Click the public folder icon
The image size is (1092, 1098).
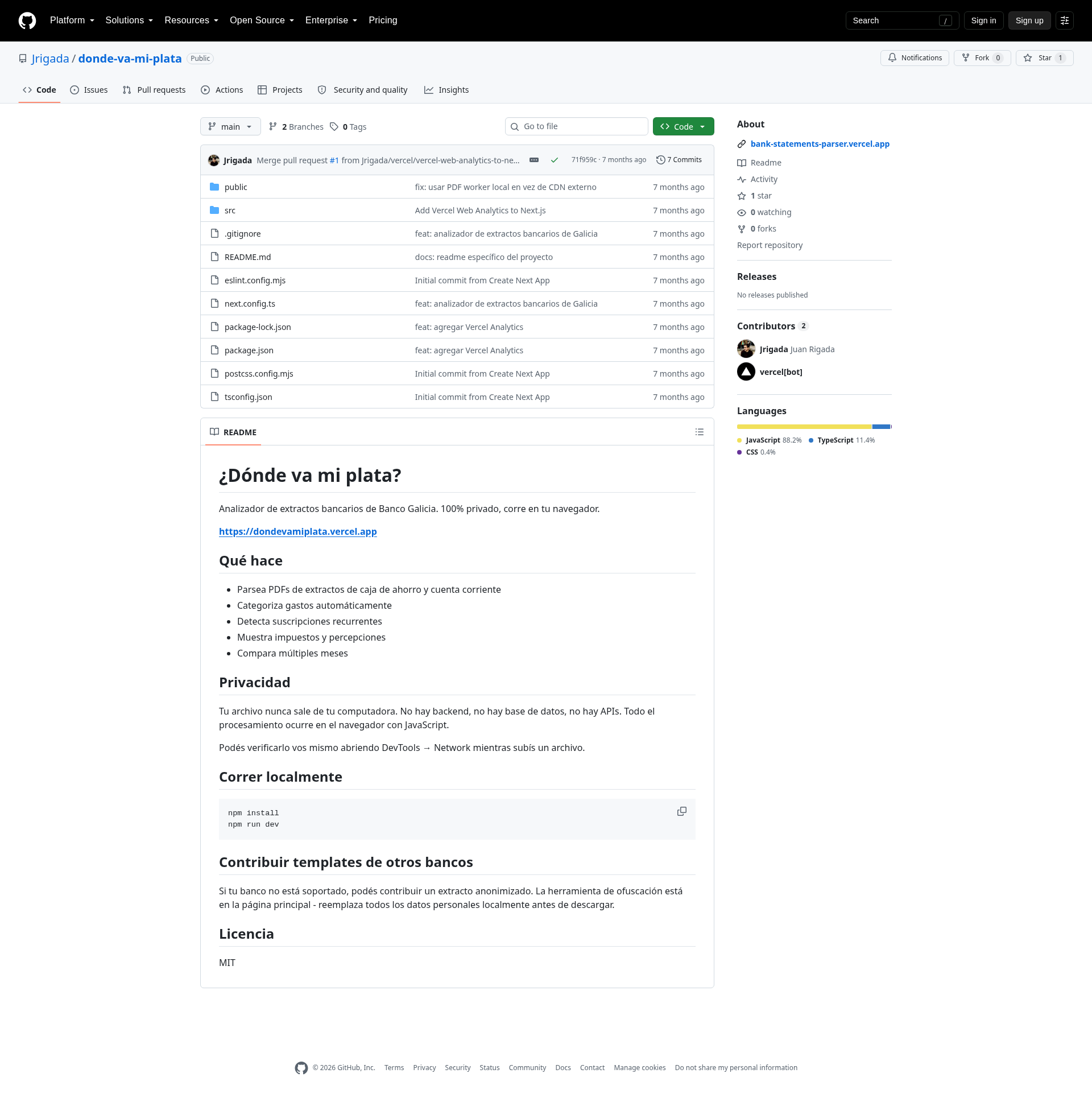tap(214, 187)
